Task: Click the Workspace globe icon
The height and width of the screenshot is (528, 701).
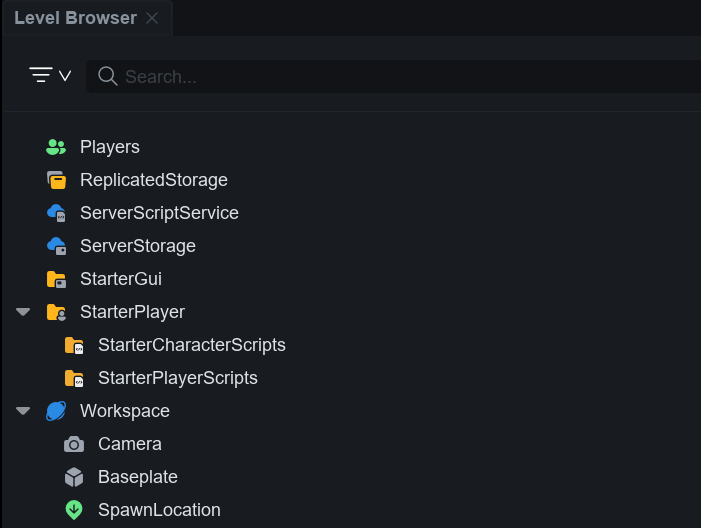Action: (x=56, y=411)
